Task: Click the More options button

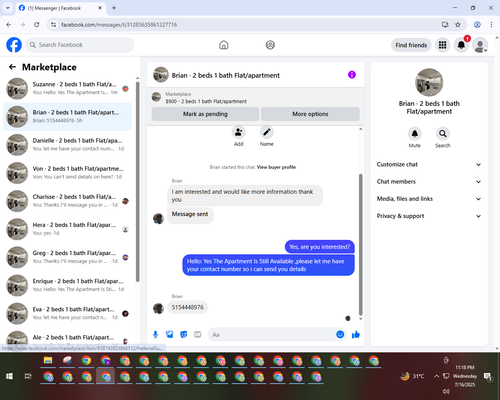Action: 310,114
